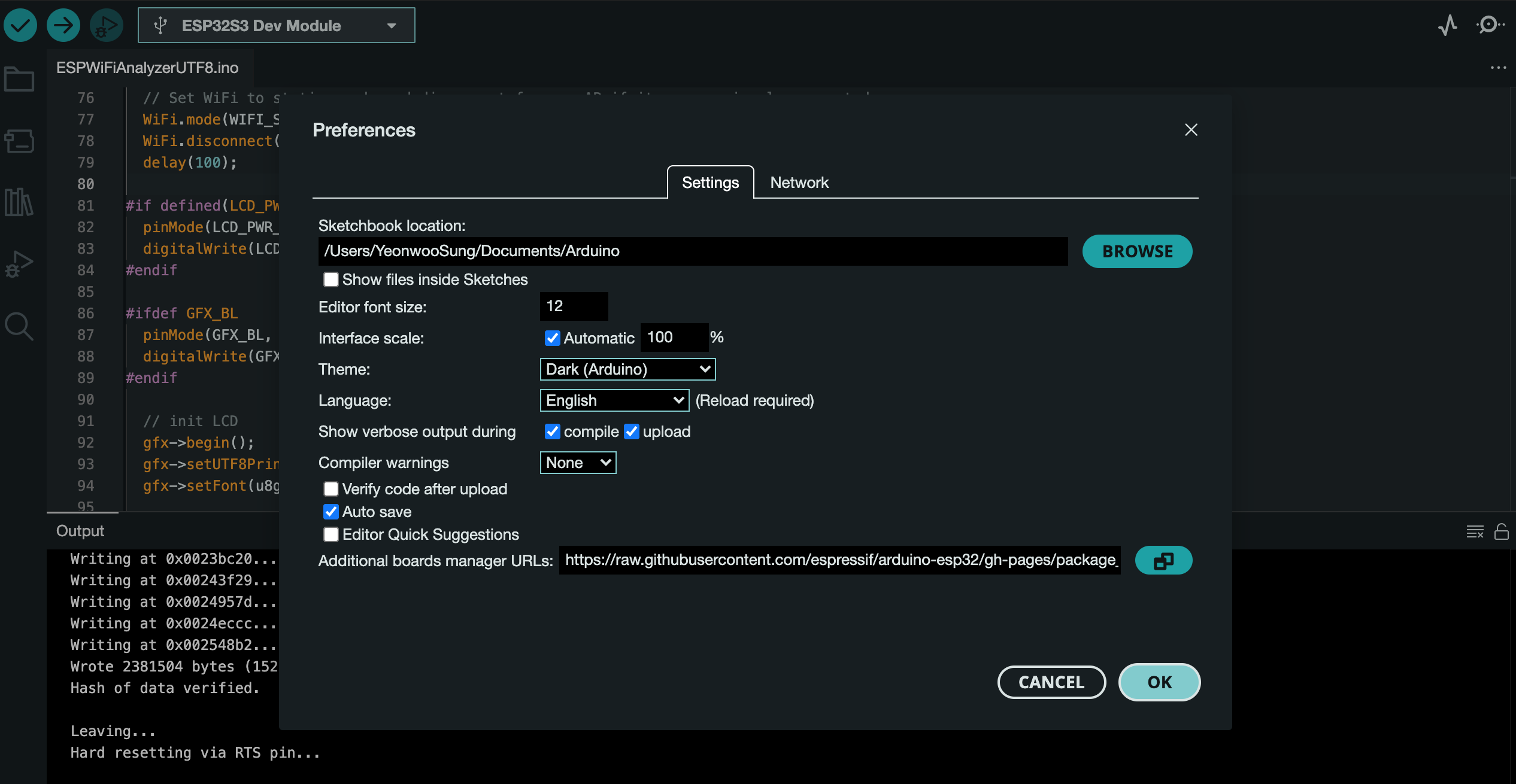1516x784 pixels.
Task: Start the Debug toolbar button
Action: pyautogui.click(x=106, y=25)
